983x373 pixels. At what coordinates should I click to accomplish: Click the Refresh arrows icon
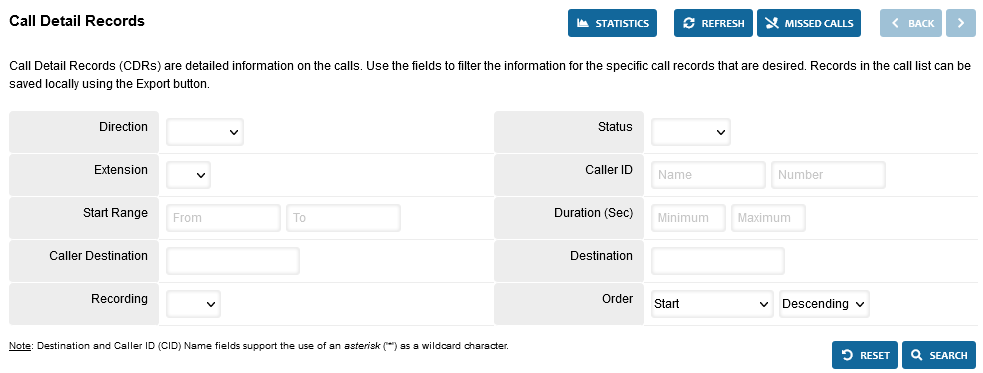(689, 23)
